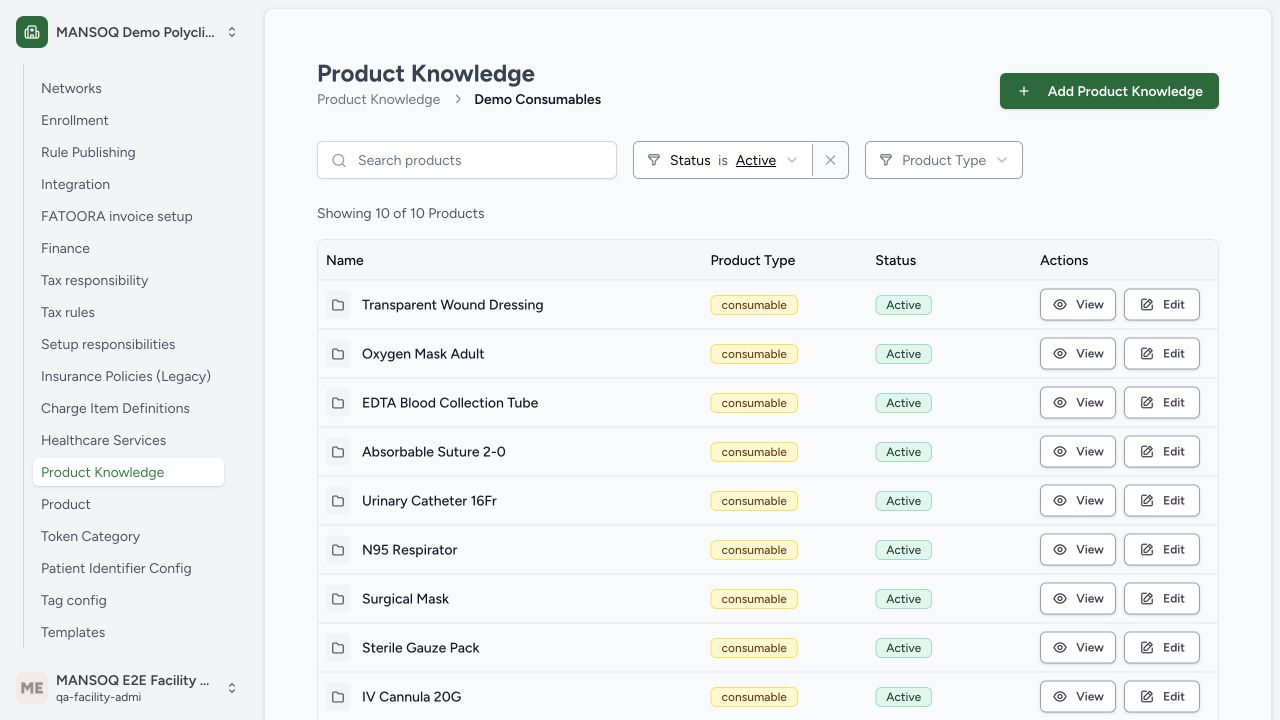View the Transparent Wound Dressing product
Viewport: 1280px width, 720px height.
pos(1078,305)
